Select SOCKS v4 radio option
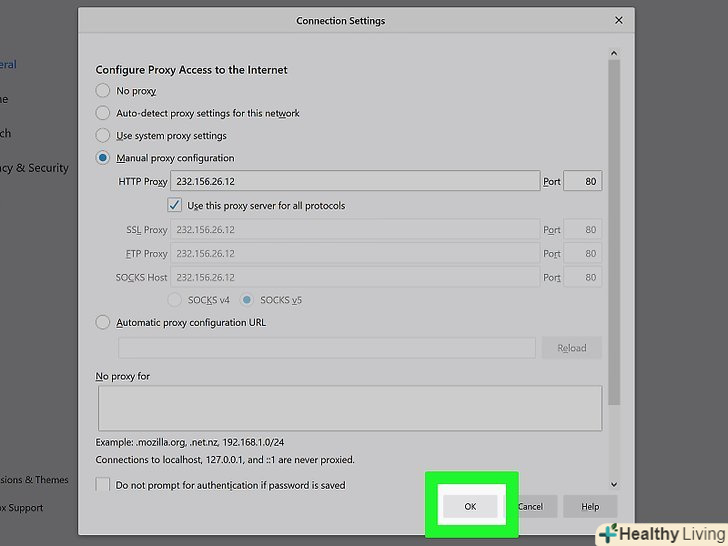The width and height of the screenshot is (728, 546). tap(175, 300)
